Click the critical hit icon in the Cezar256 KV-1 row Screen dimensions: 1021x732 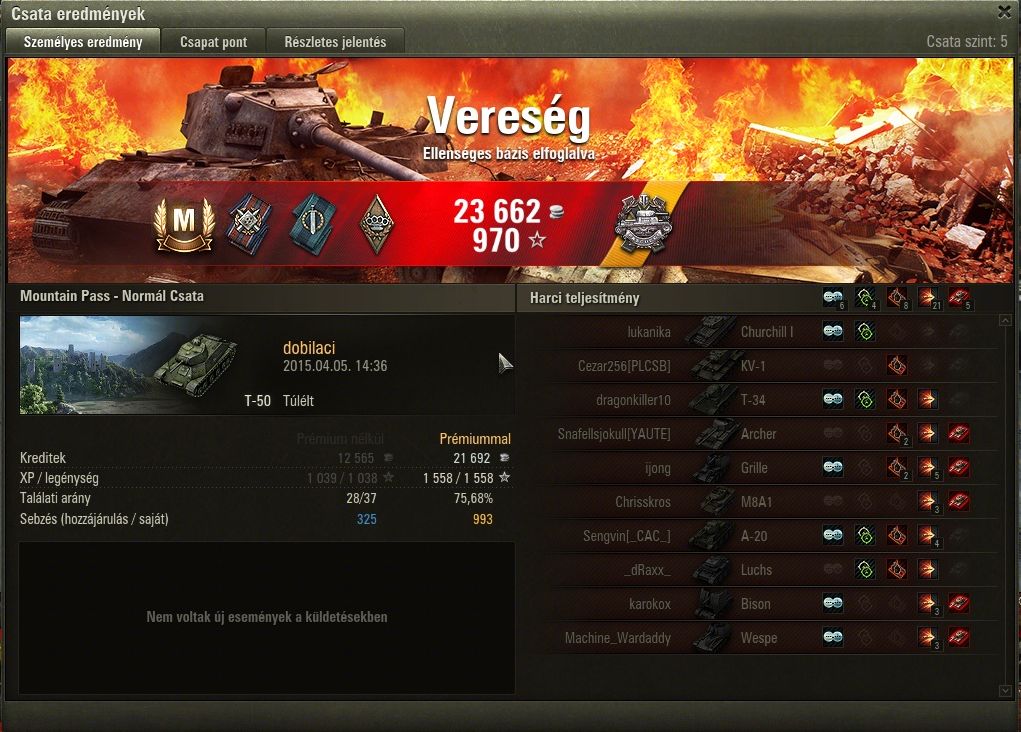(x=897, y=365)
